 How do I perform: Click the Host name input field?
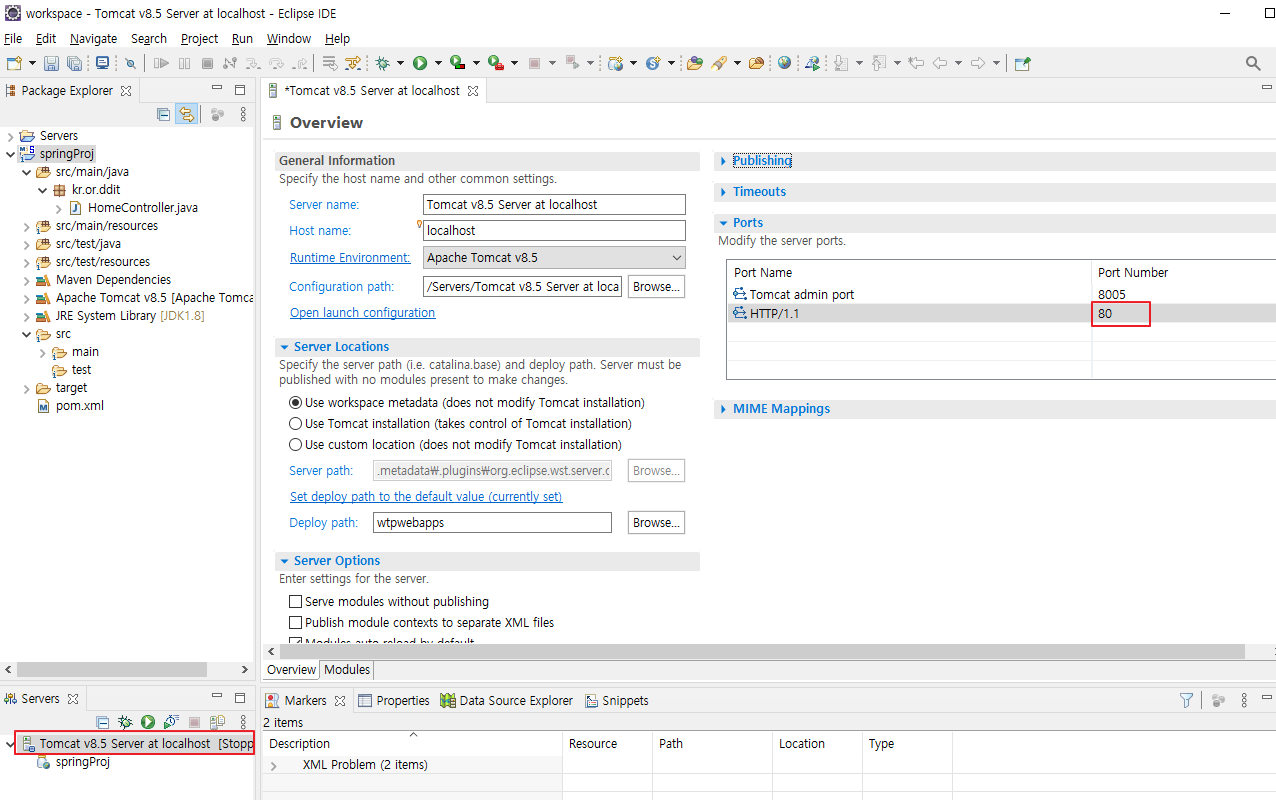(555, 231)
